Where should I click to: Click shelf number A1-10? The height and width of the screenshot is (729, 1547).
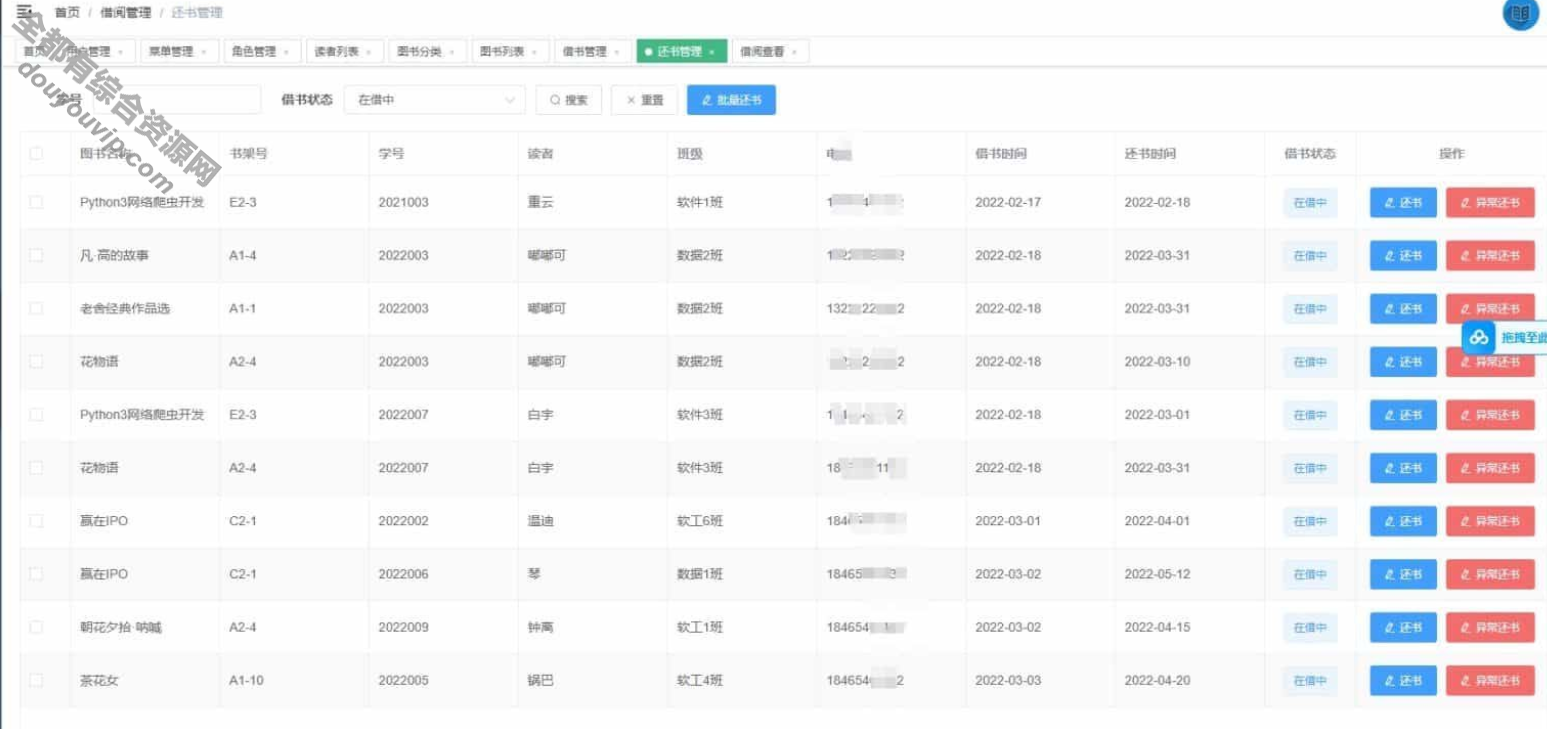[246, 680]
